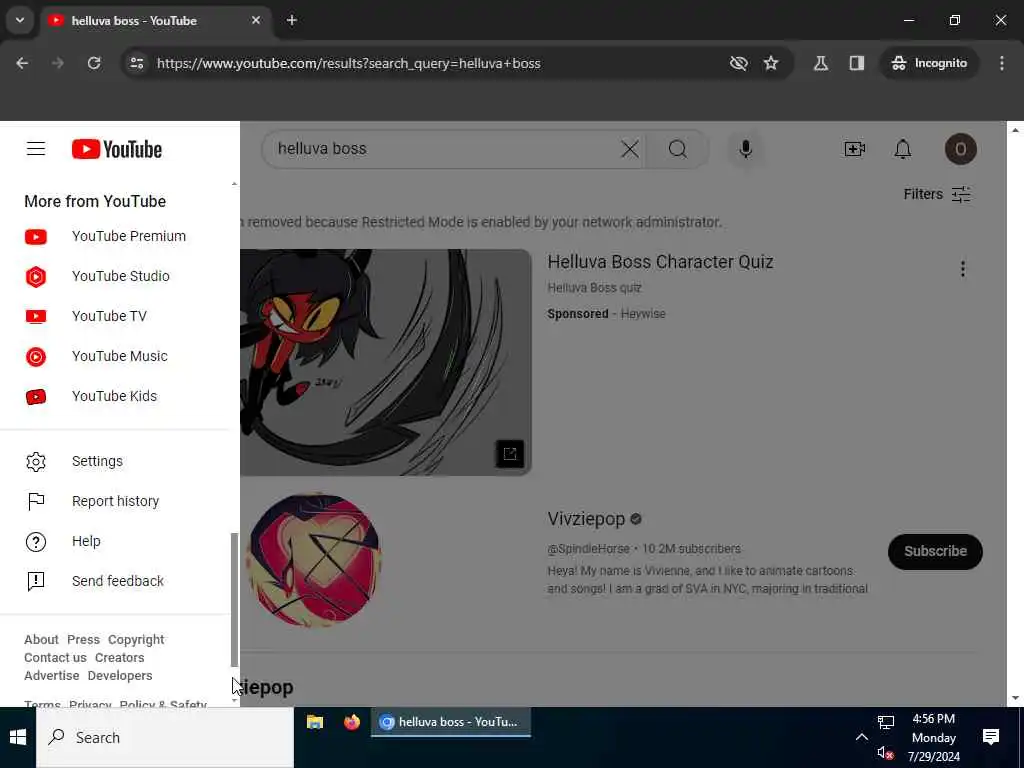Click the YouTube Music circle icon
Image resolution: width=1024 pixels, height=768 pixels.
36,357
